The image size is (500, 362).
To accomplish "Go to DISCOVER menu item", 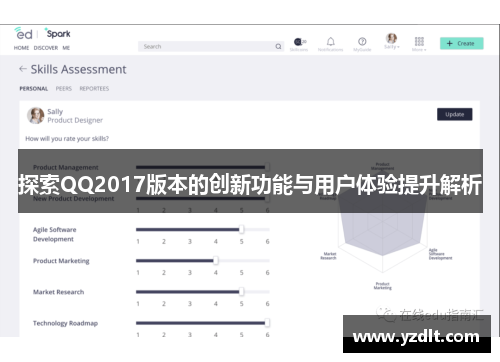I will 46,48.
